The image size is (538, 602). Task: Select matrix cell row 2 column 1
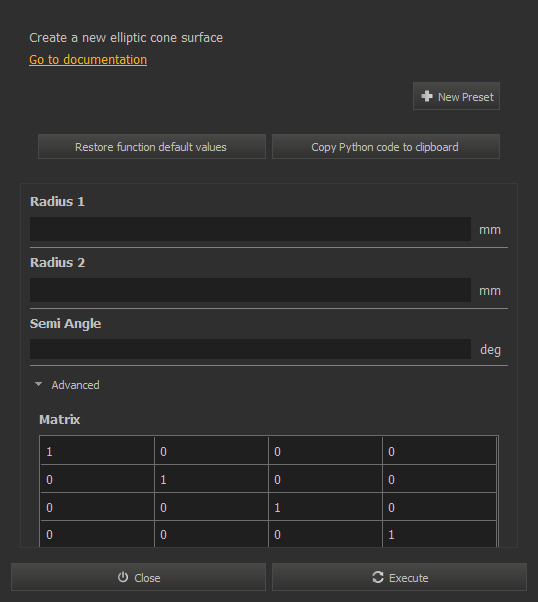click(97, 479)
